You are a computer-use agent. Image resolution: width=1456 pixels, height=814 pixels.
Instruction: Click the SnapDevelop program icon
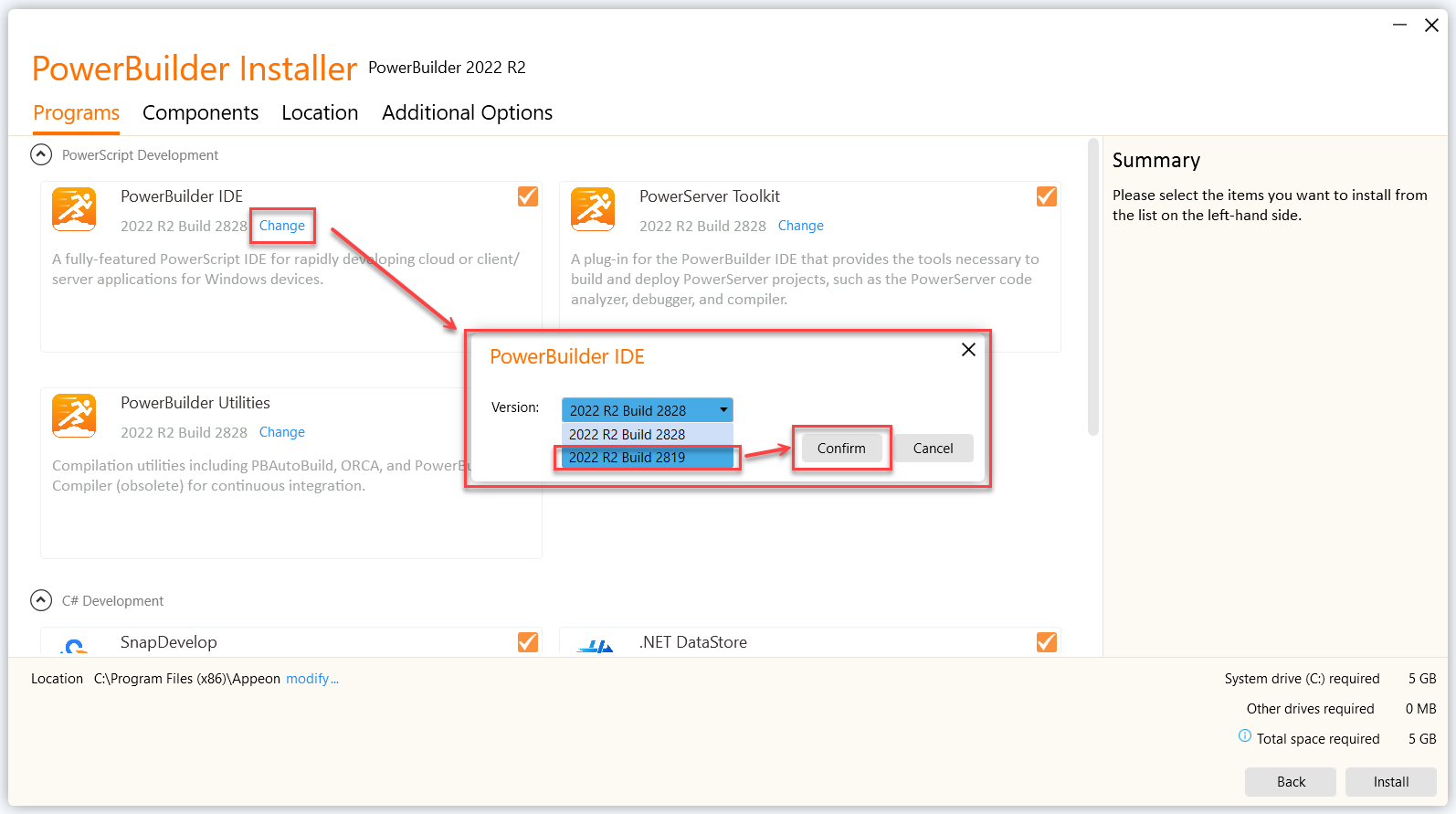[74, 646]
